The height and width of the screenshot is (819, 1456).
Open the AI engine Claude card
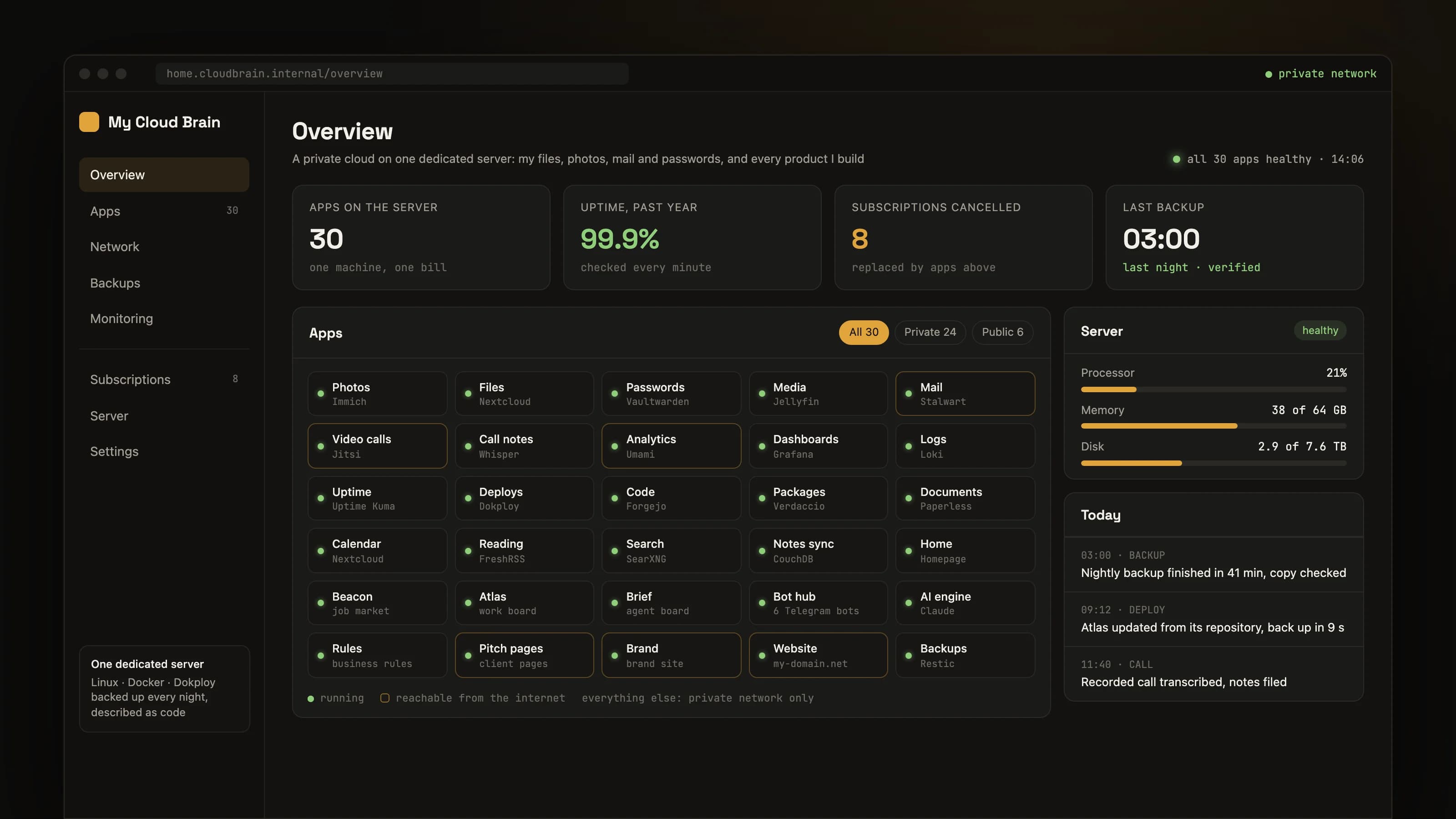click(x=965, y=602)
